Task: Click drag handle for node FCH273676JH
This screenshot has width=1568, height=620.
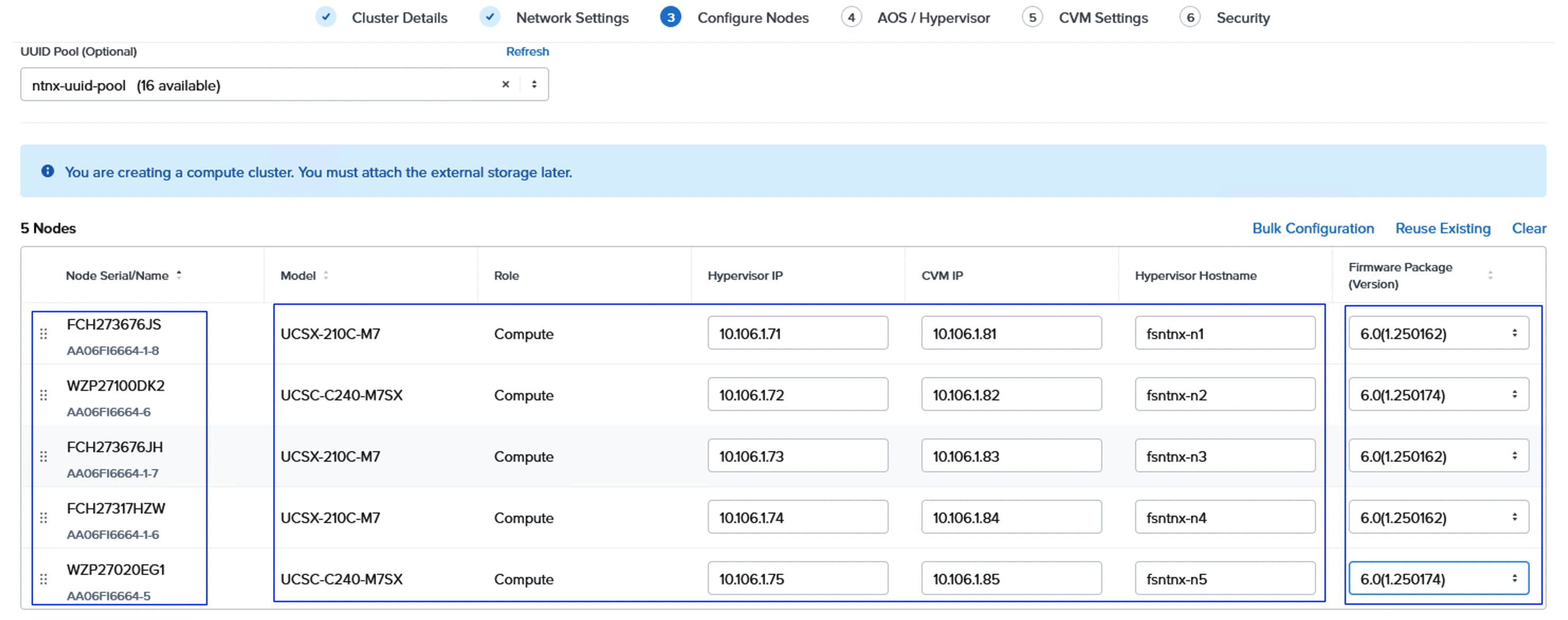Action: click(43, 457)
